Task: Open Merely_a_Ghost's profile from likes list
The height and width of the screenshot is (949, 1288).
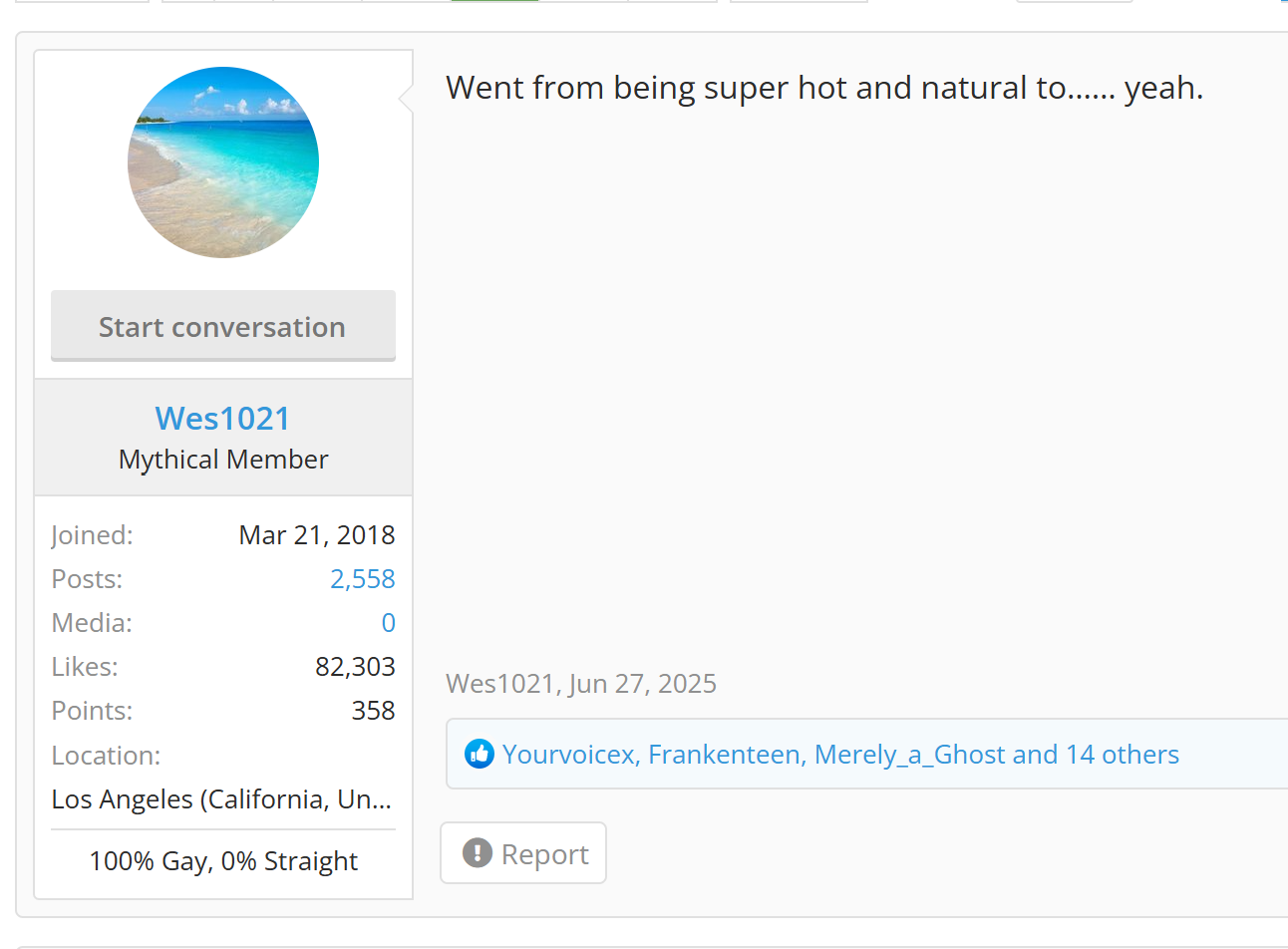Action: pyautogui.click(x=910, y=755)
